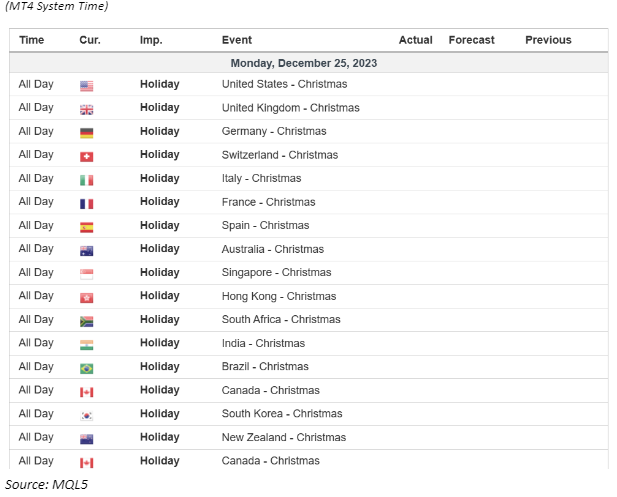This screenshot has height=497, width=617.
Task: Click the South Korea flag icon
Action: point(86,415)
